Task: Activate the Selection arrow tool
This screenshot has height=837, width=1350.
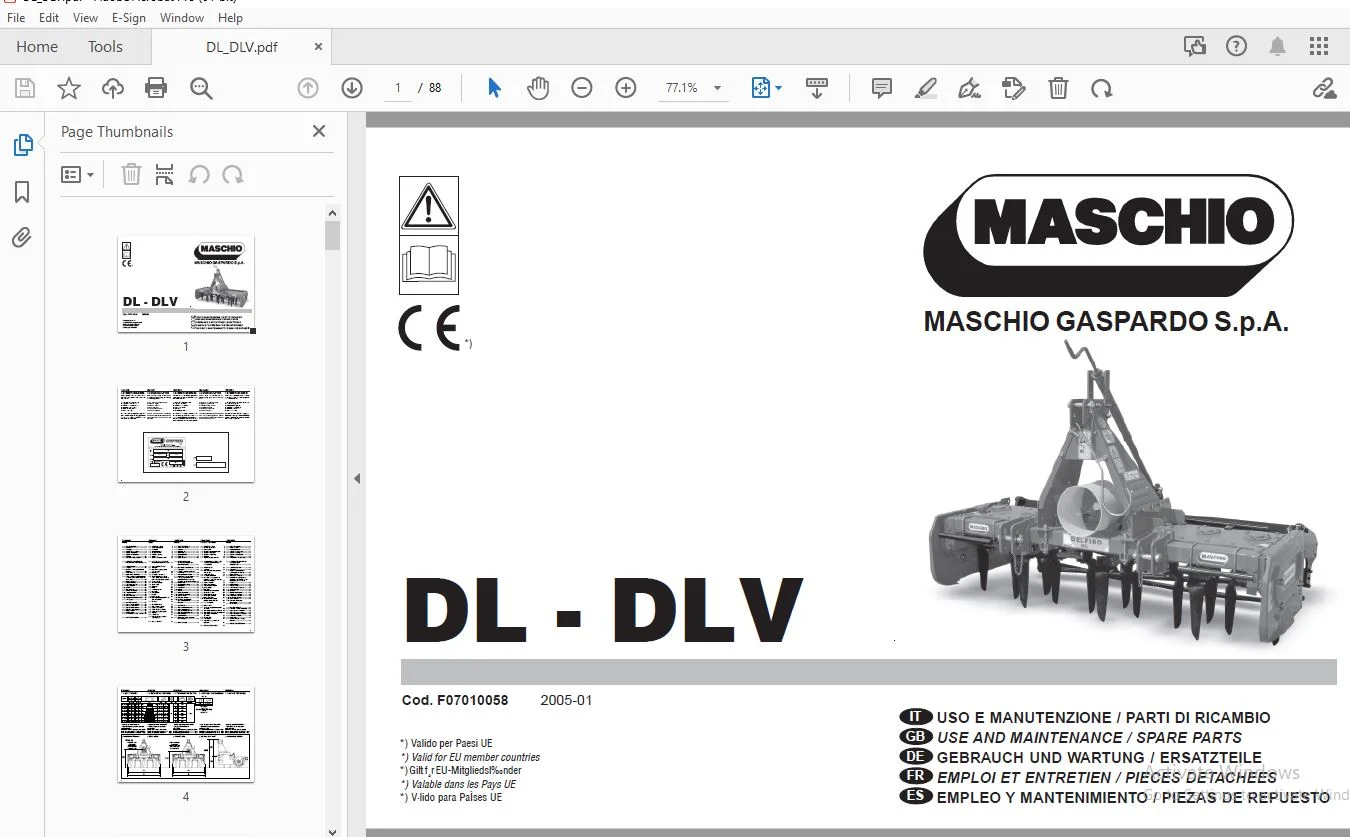Action: click(x=494, y=88)
